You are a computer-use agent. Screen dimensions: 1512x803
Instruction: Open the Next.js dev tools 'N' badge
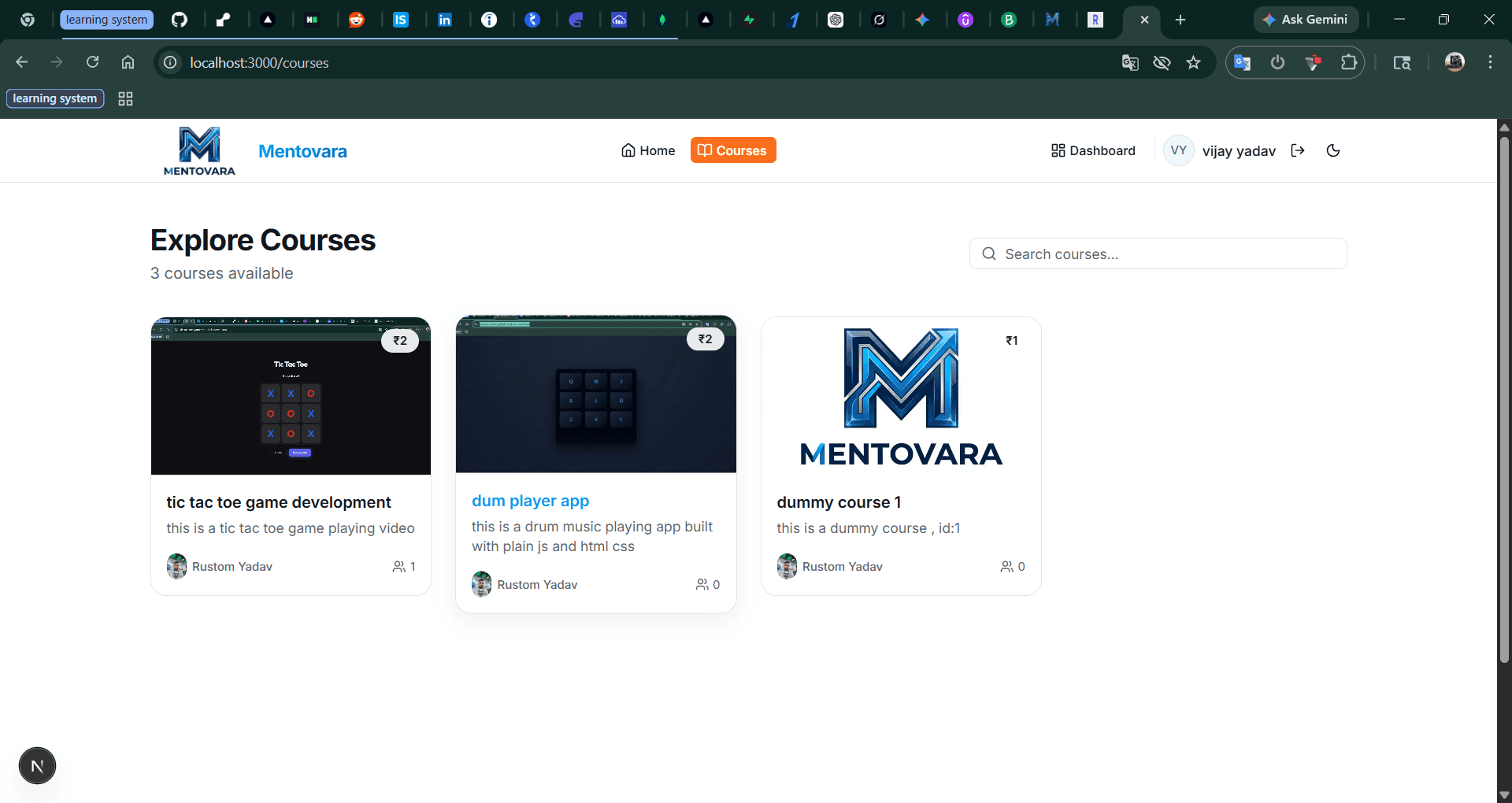(x=37, y=766)
